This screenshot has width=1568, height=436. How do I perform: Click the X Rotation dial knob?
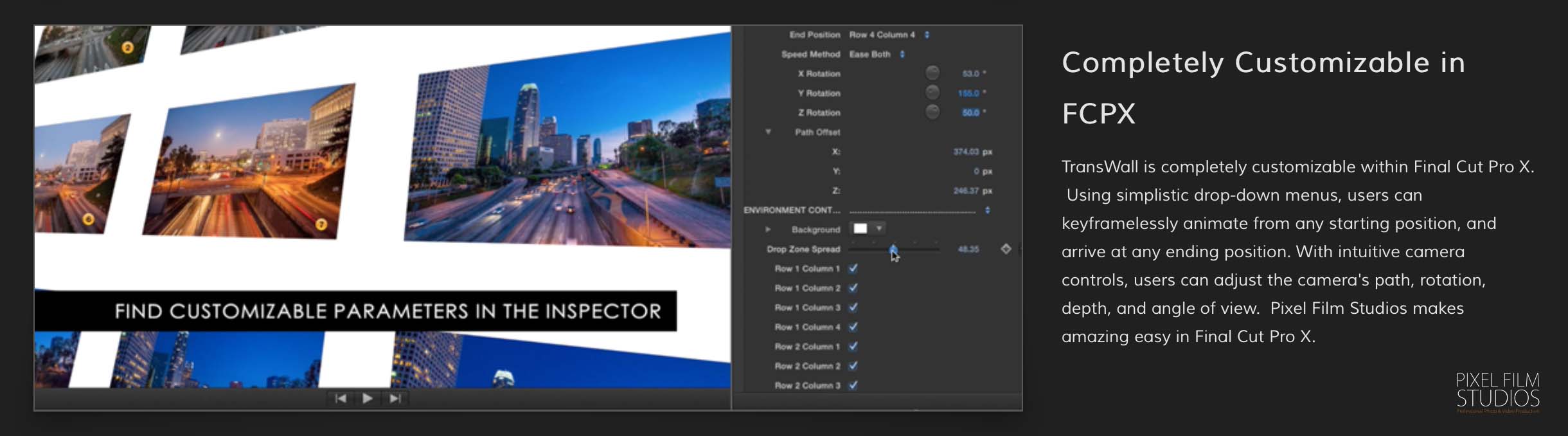(932, 73)
